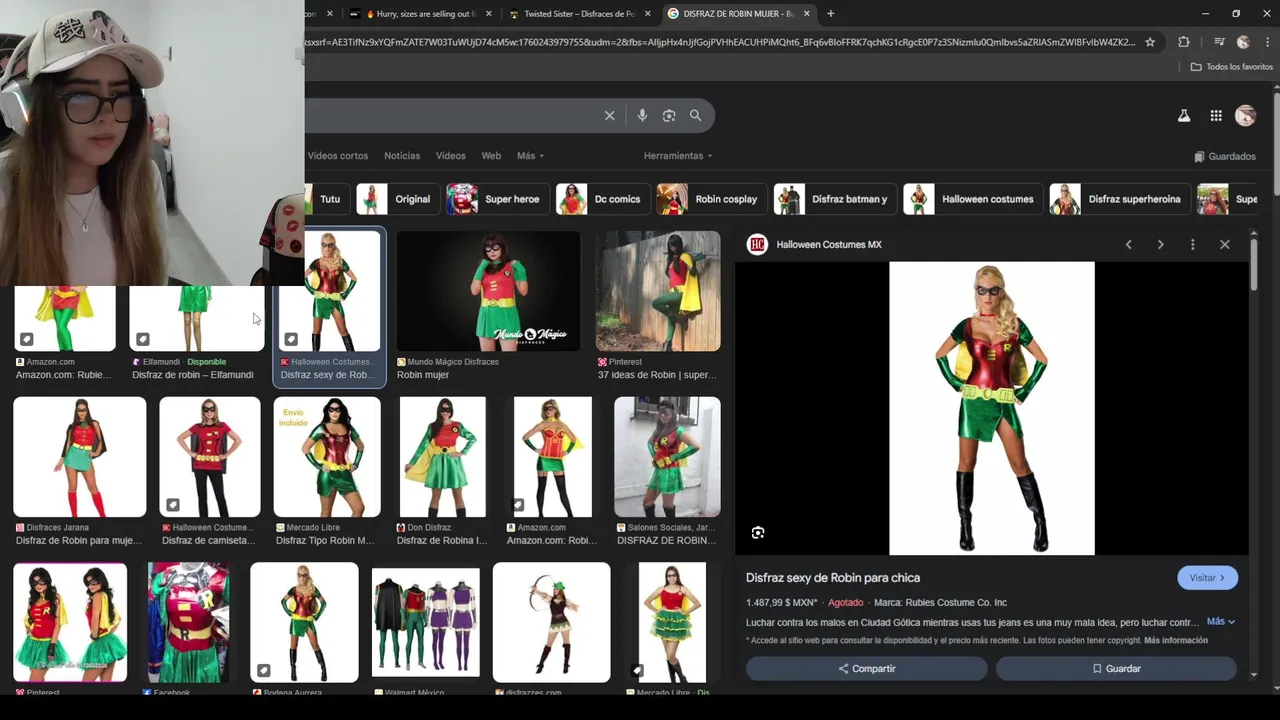The height and width of the screenshot is (720, 1280).
Task: Open Chrome profile avatar in toolbar
Action: 1243,42
